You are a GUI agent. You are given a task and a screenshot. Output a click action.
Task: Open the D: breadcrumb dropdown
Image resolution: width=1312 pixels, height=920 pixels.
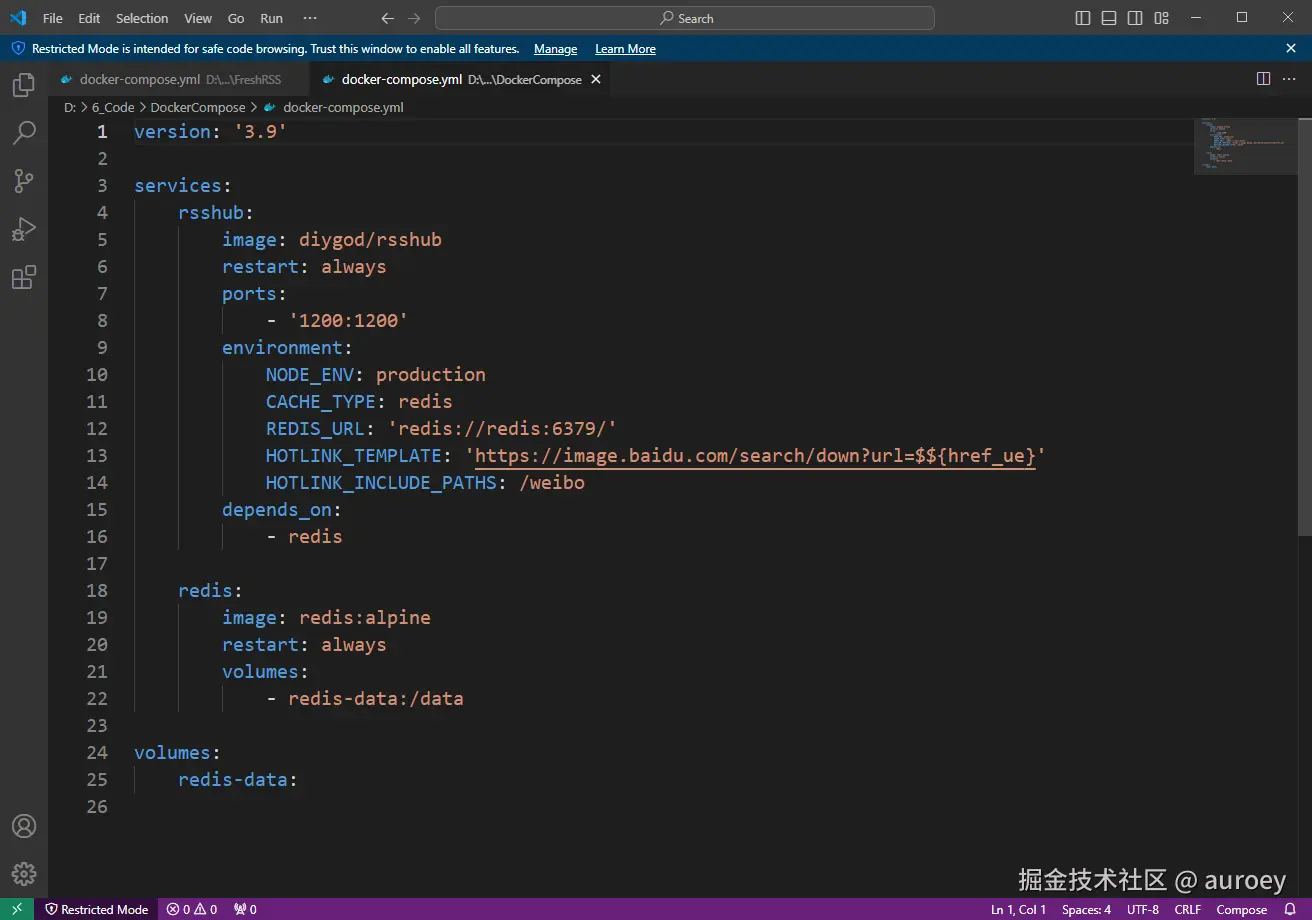point(70,107)
